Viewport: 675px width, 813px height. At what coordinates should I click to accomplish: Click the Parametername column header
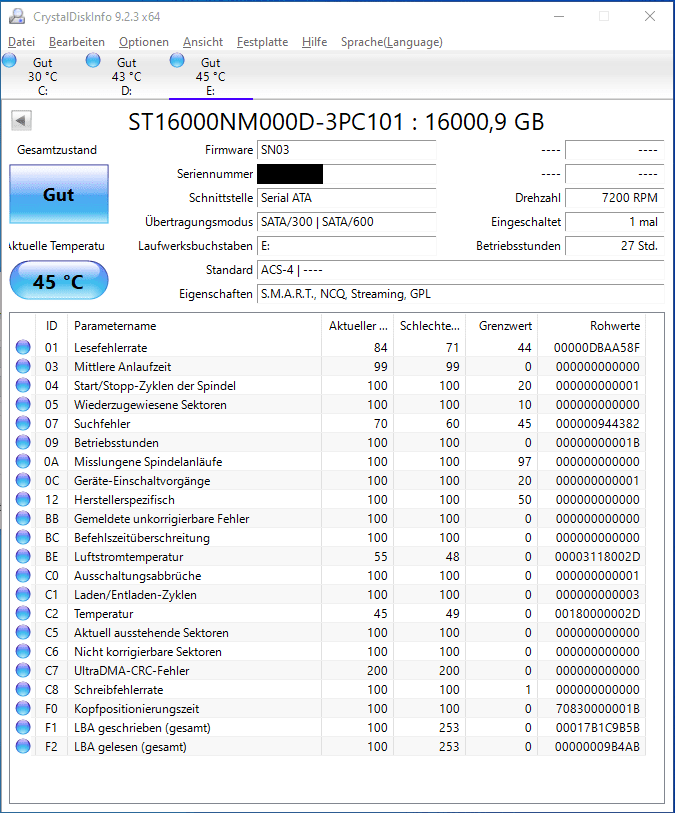pyautogui.click(x=194, y=326)
